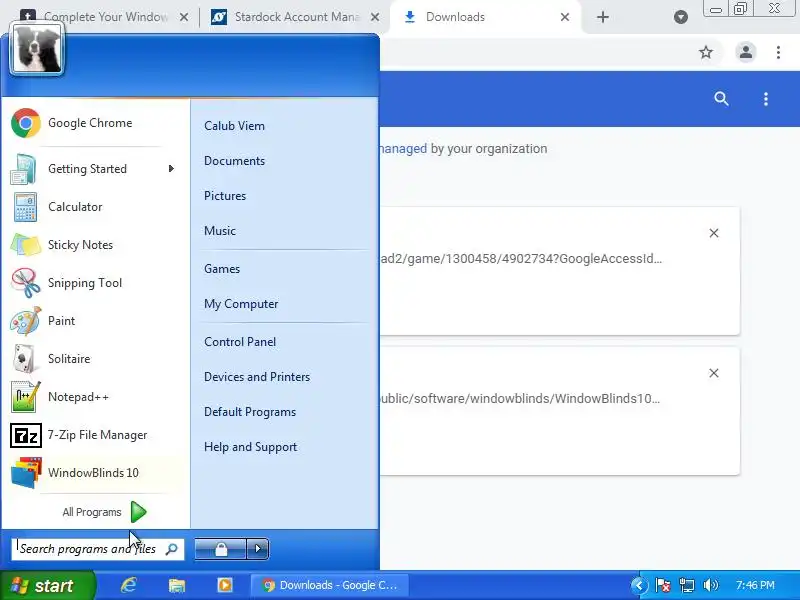Open Documents from Start menu

[x=234, y=161]
